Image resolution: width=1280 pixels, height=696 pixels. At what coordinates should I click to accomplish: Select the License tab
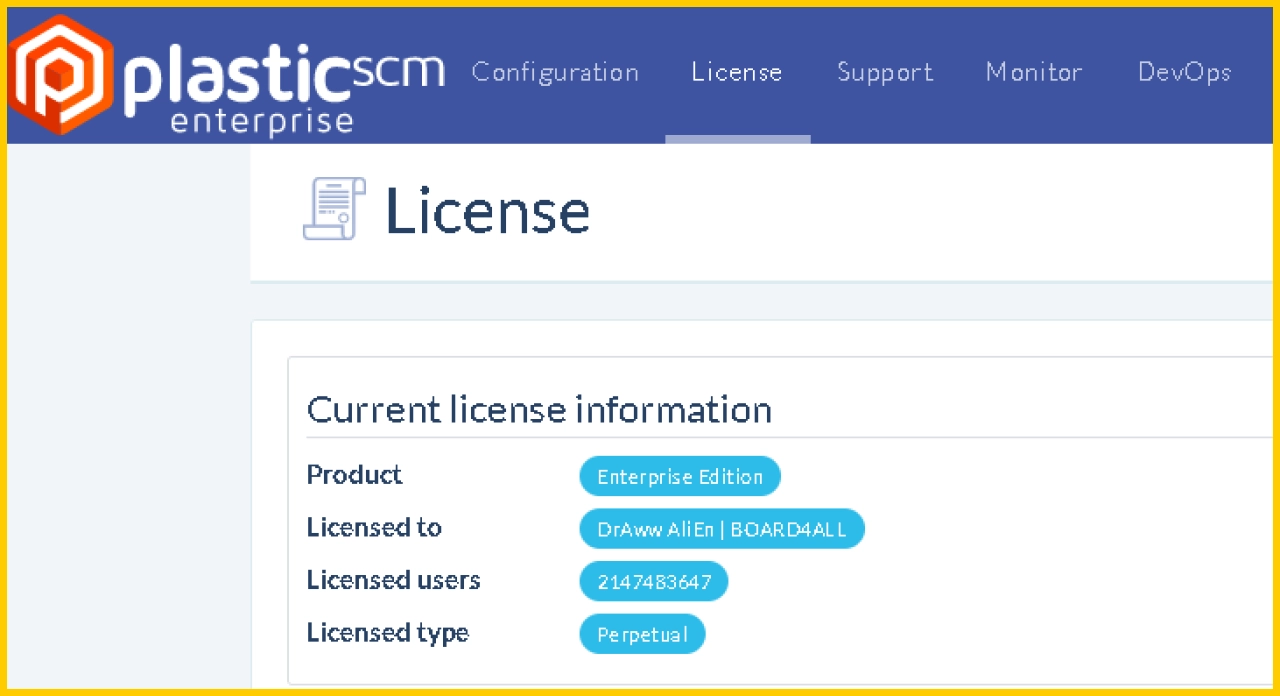[737, 72]
